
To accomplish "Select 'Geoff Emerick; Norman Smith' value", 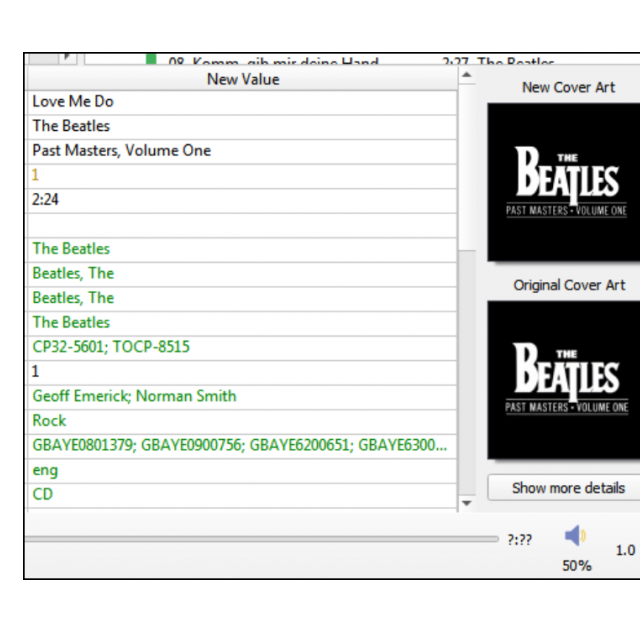I will (x=242, y=396).
